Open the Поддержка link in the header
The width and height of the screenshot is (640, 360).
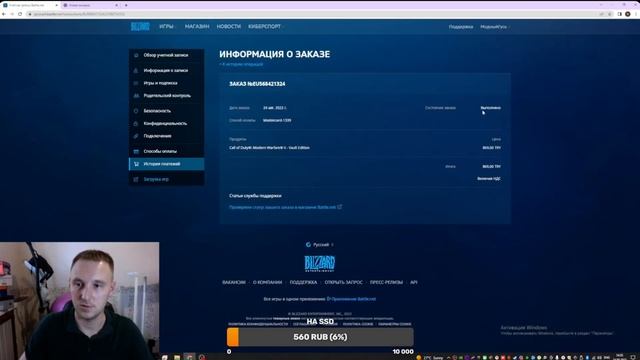pyautogui.click(x=461, y=27)
